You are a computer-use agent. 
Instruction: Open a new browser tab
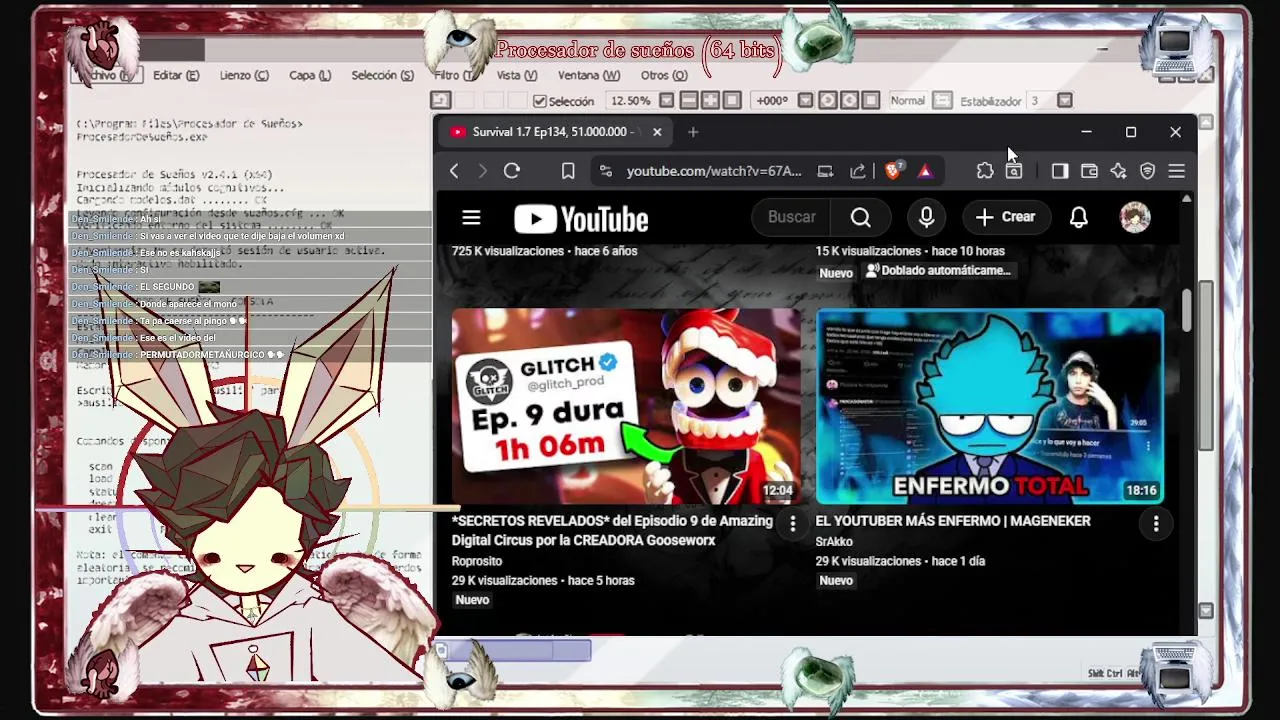(x=693, y=132)
